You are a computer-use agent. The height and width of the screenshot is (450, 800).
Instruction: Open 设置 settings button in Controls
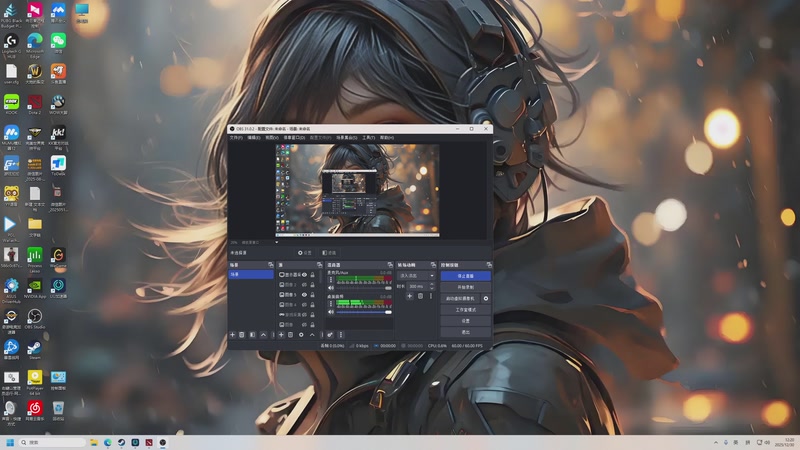coord(465,321)
